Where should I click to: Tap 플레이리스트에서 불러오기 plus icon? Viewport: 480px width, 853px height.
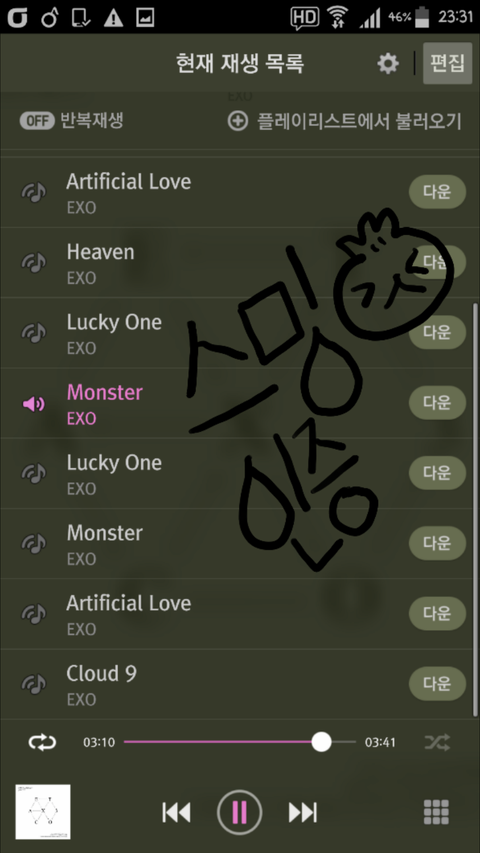click(237, 121)
